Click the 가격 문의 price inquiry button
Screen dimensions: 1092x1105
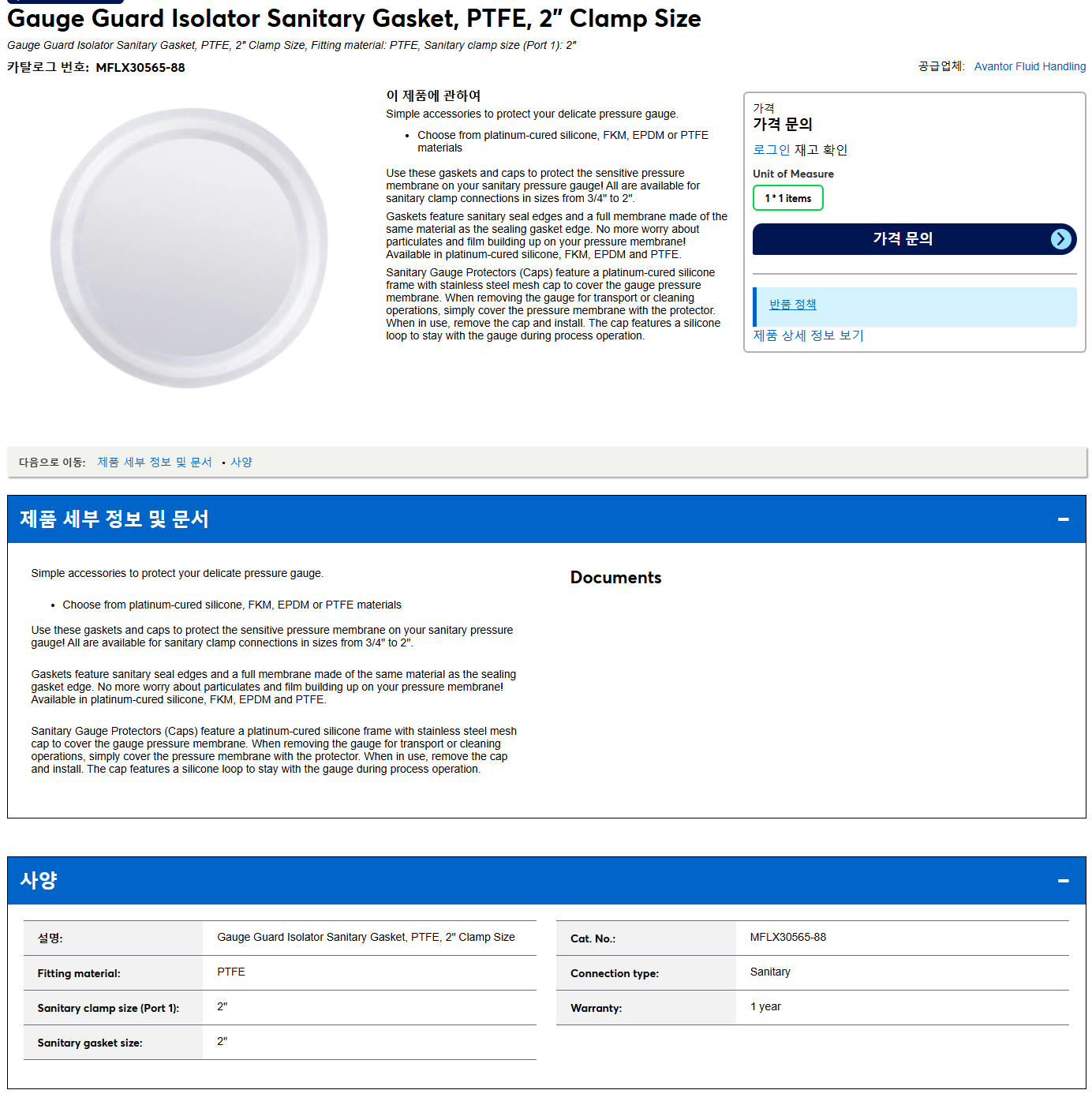(914, 239)
